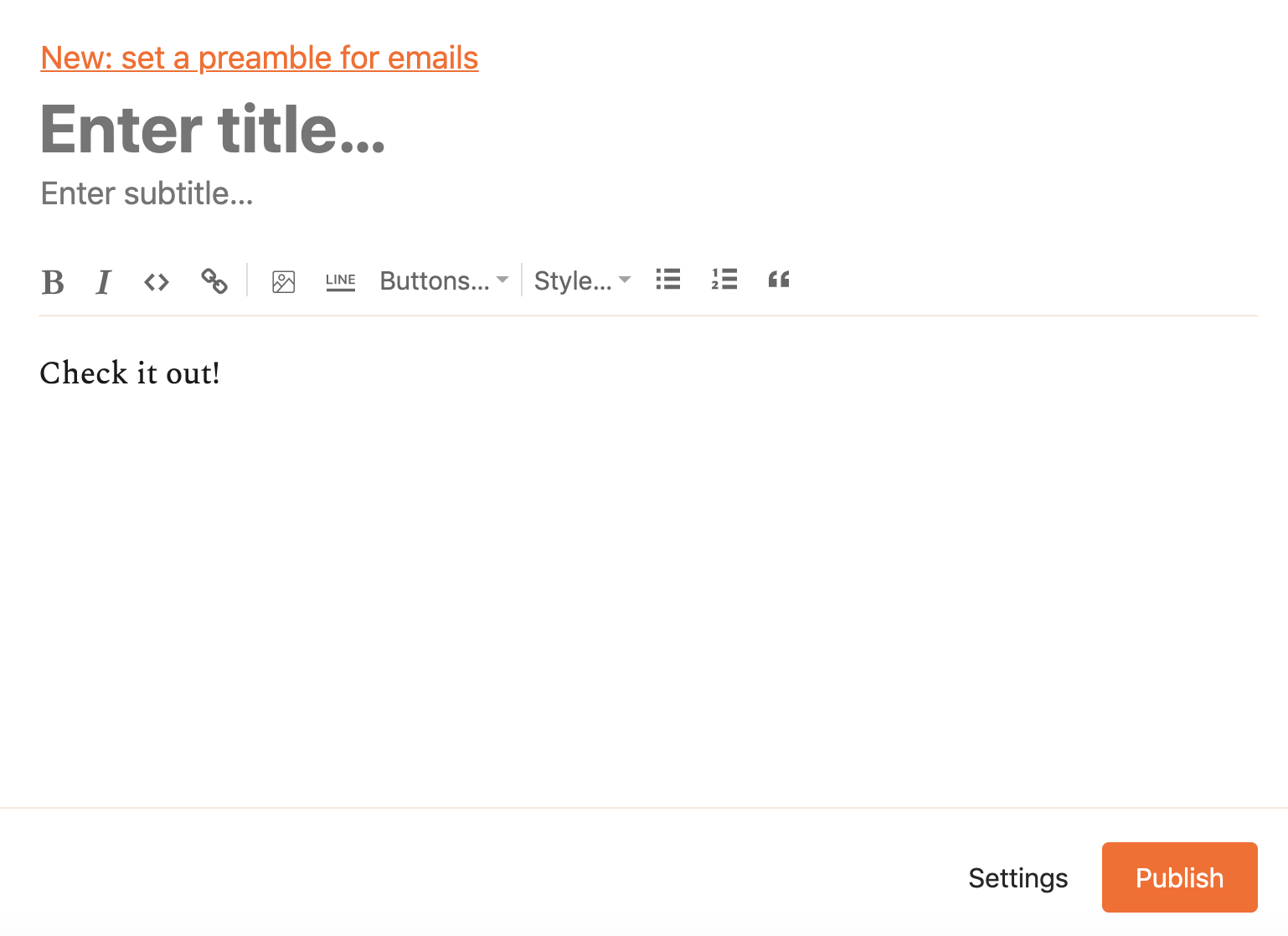Open the Settings
The image size is (1288, 936).
click(x=1018, y=877)
